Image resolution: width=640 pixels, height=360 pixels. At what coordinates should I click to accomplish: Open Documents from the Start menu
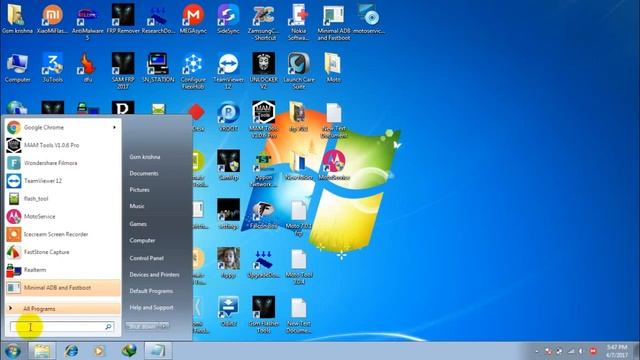click(144, 173)
